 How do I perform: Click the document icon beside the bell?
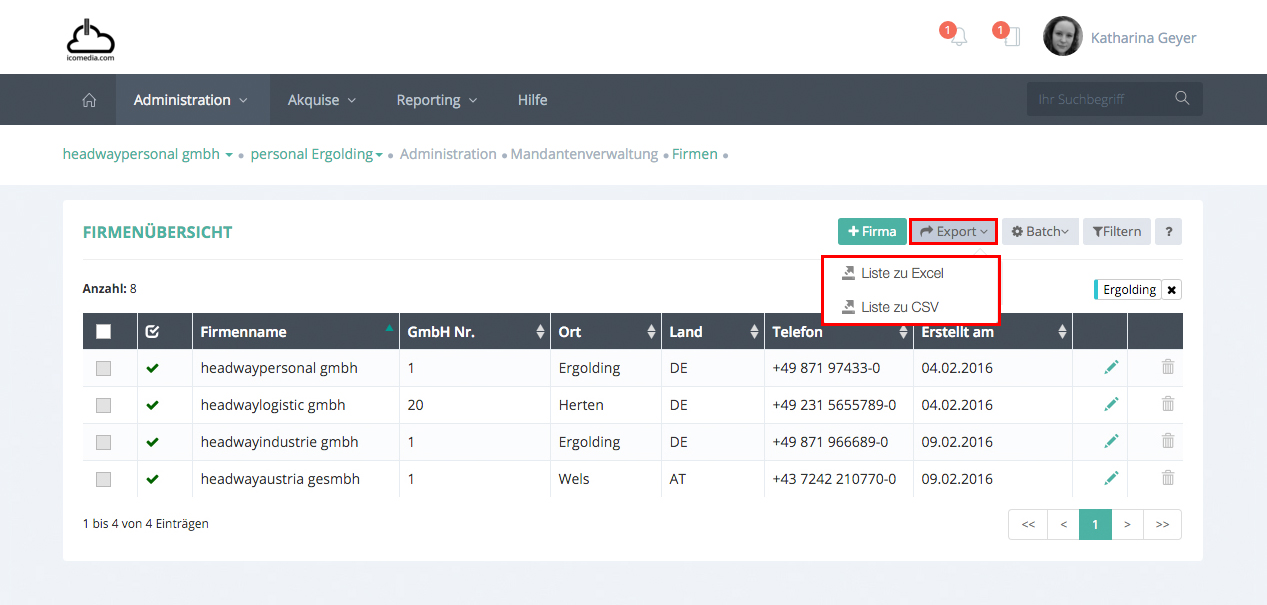(1011, 38)
